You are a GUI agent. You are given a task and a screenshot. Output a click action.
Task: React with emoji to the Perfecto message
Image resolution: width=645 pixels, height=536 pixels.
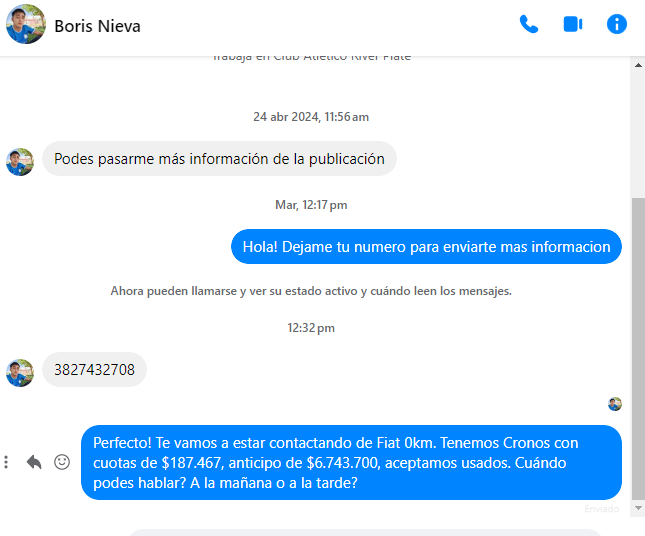62,462
